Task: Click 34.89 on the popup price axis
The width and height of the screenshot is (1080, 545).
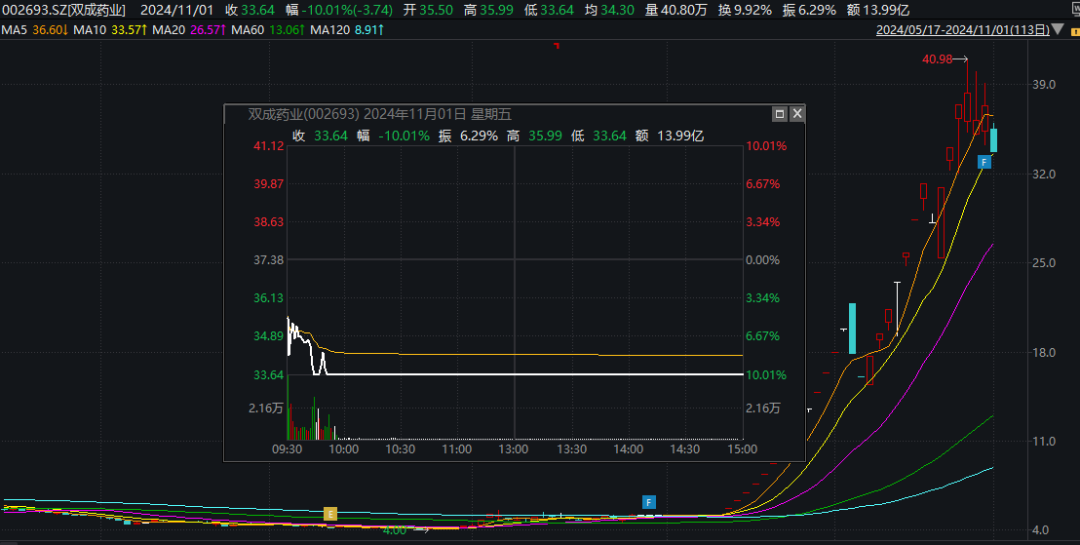Action: coord(269,336)
